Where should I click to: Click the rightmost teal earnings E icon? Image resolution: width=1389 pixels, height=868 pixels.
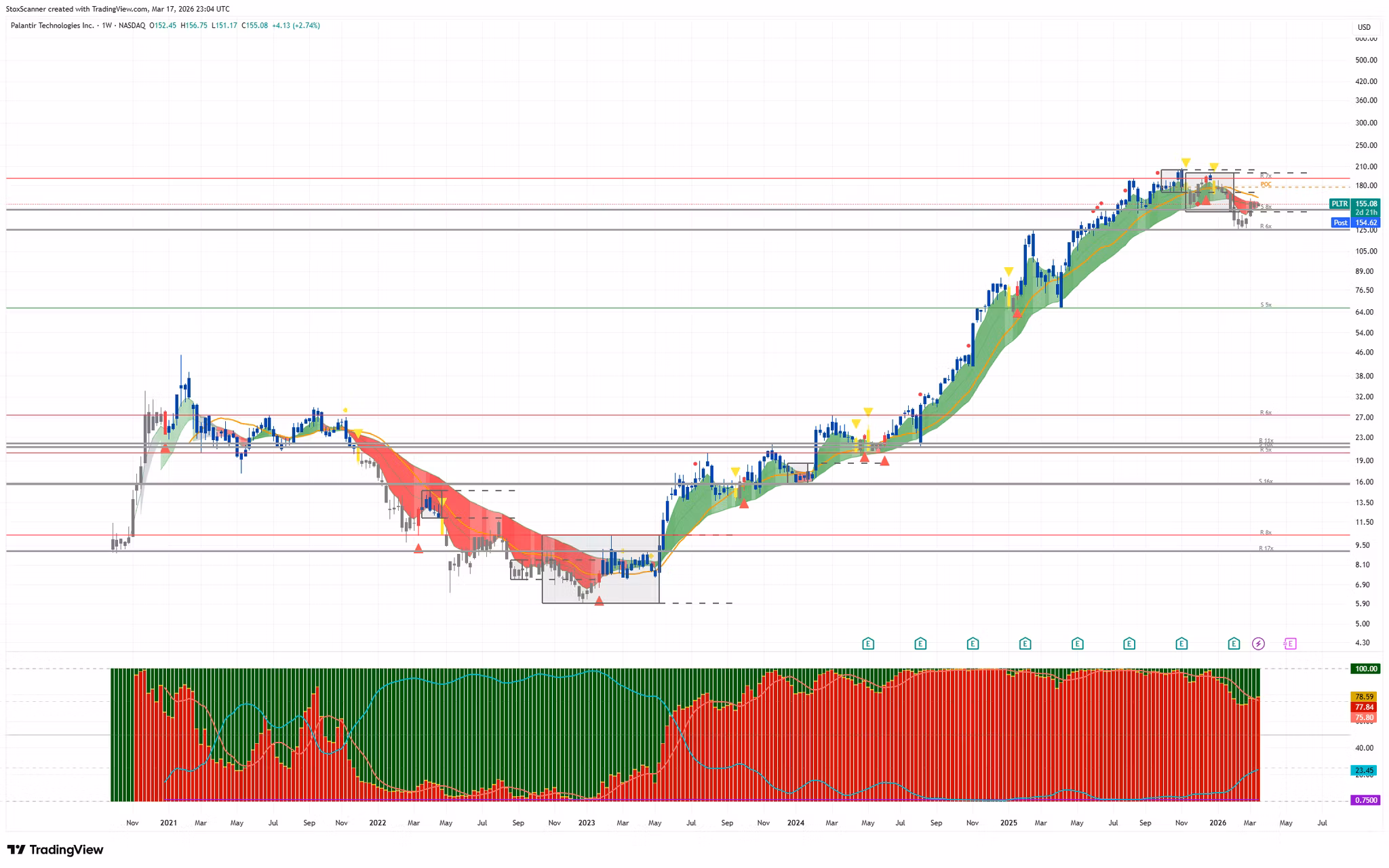pos(1234,644)
